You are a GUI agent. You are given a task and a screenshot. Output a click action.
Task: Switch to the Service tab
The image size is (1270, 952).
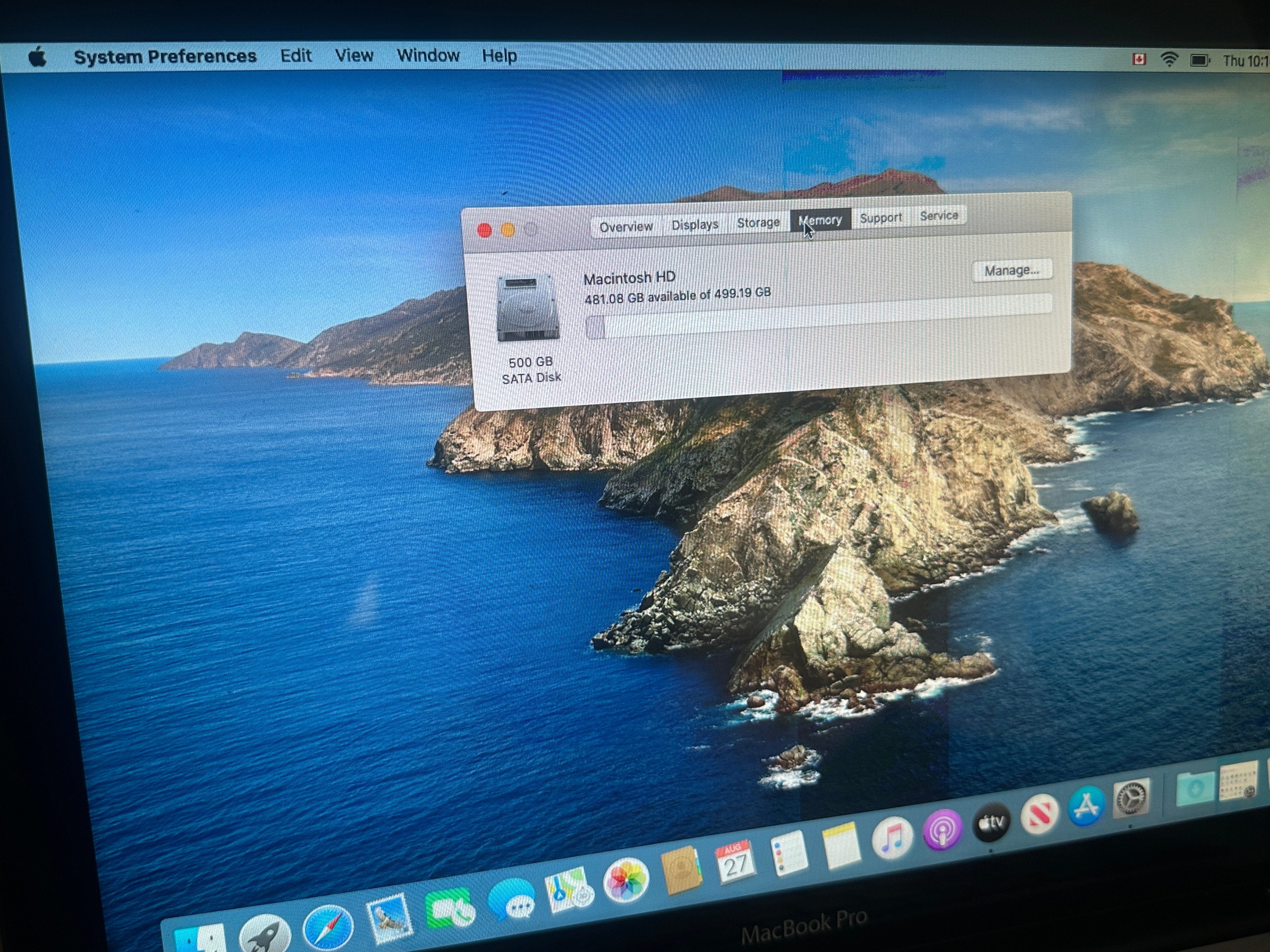939,215
